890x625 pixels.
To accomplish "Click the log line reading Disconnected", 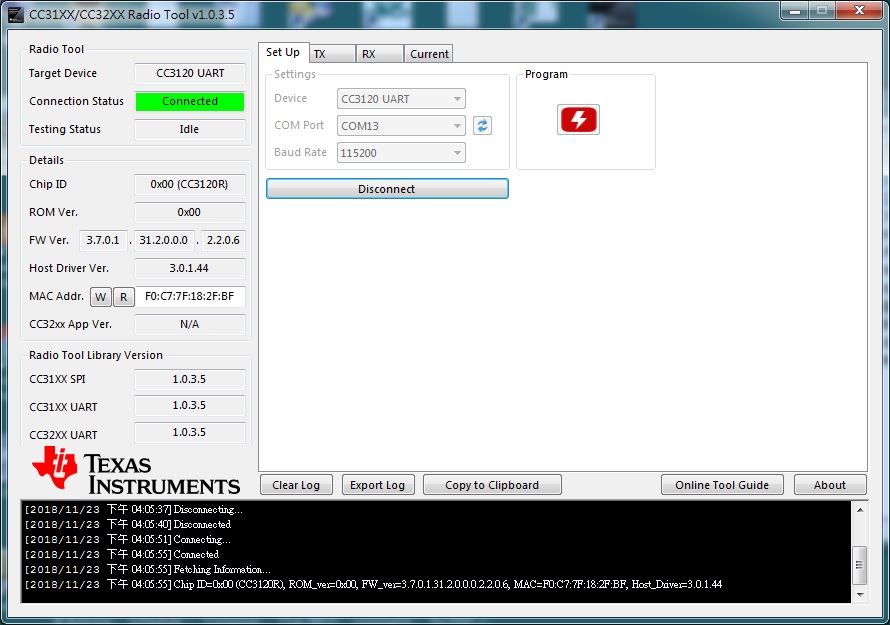I will pyautogui.click(x=127, y=524).
